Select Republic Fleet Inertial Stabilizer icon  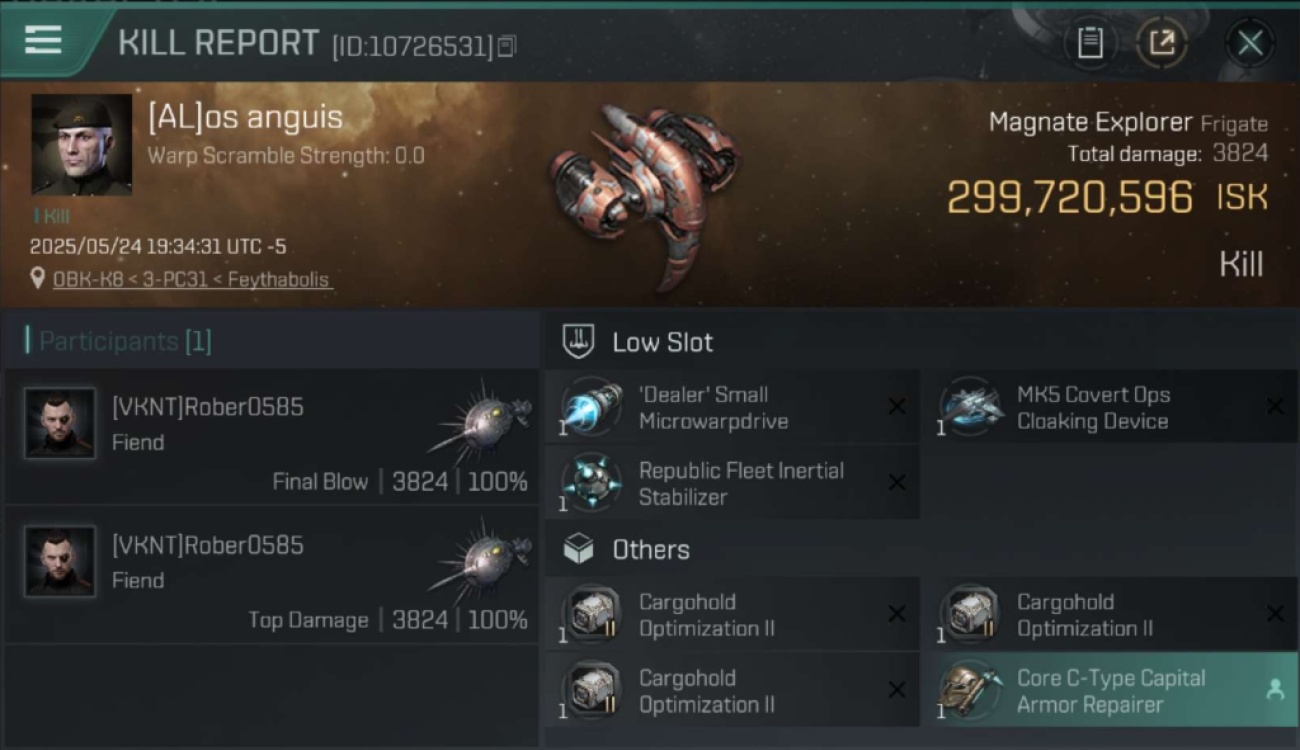coord(591,483)
